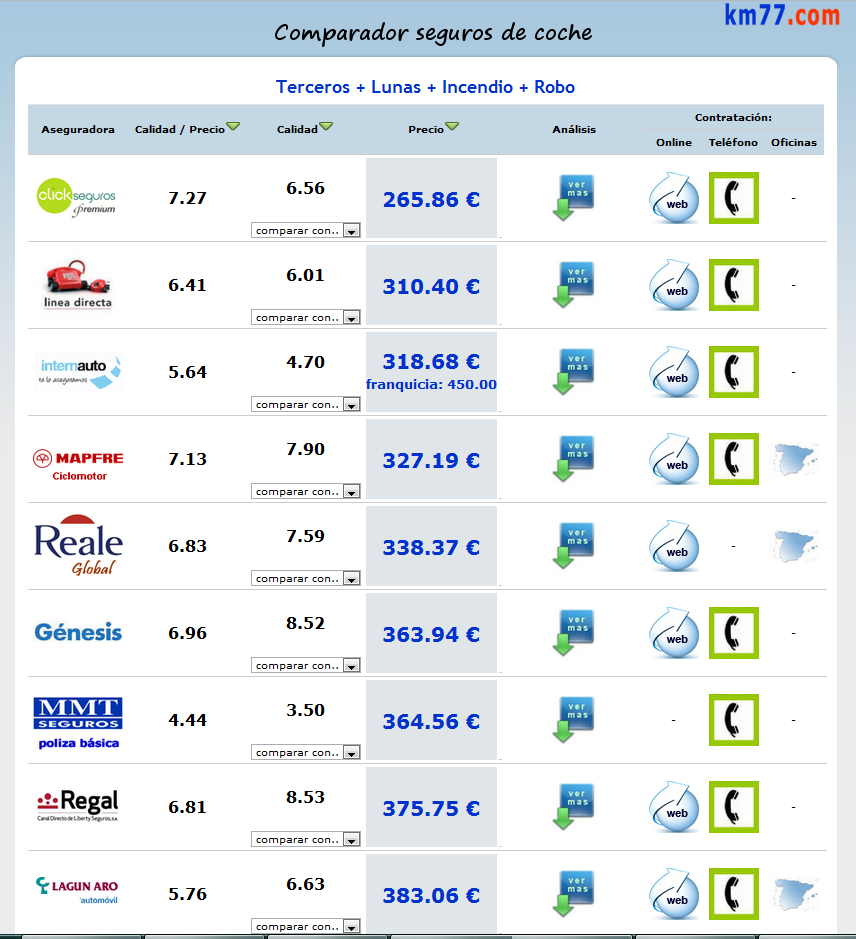This screenshot has width=856, height=939.
Task: Click 'ver mas' analysis icon for Regal
Action: pos(574,806)
